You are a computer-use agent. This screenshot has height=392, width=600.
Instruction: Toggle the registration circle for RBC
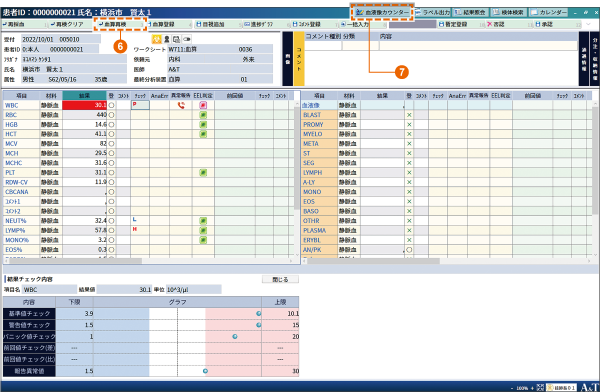tap(111, 115)
